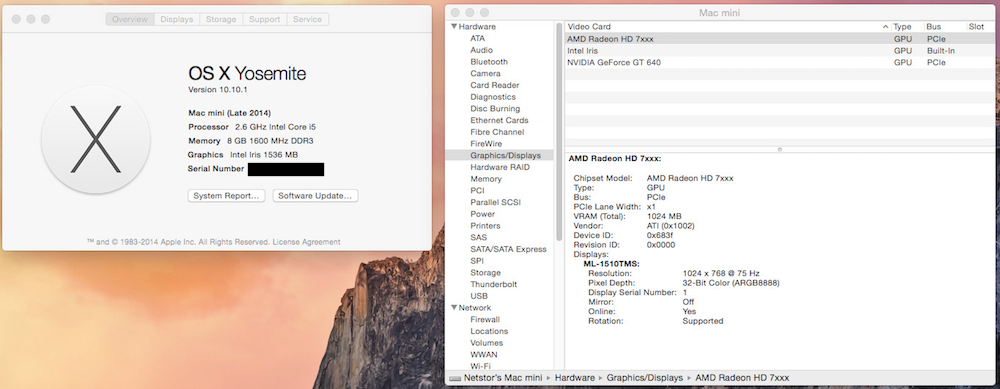Click AMD Radeon HD 7xxx in path bar

pyautogui.click(x=742, y=378)
